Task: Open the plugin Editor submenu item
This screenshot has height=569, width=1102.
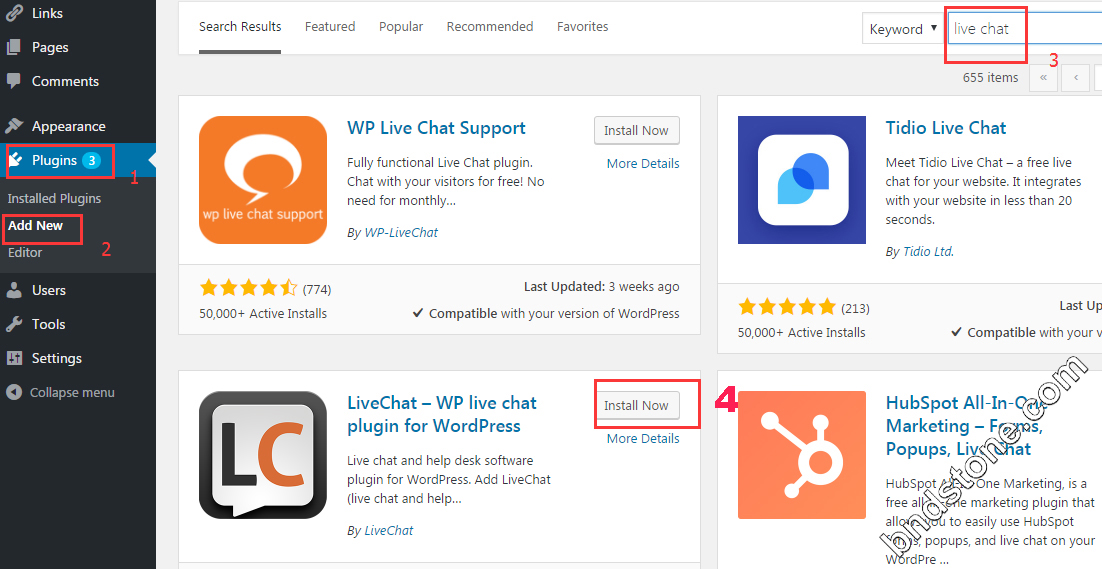Action: pyautogui.click(x=25, y=252)
